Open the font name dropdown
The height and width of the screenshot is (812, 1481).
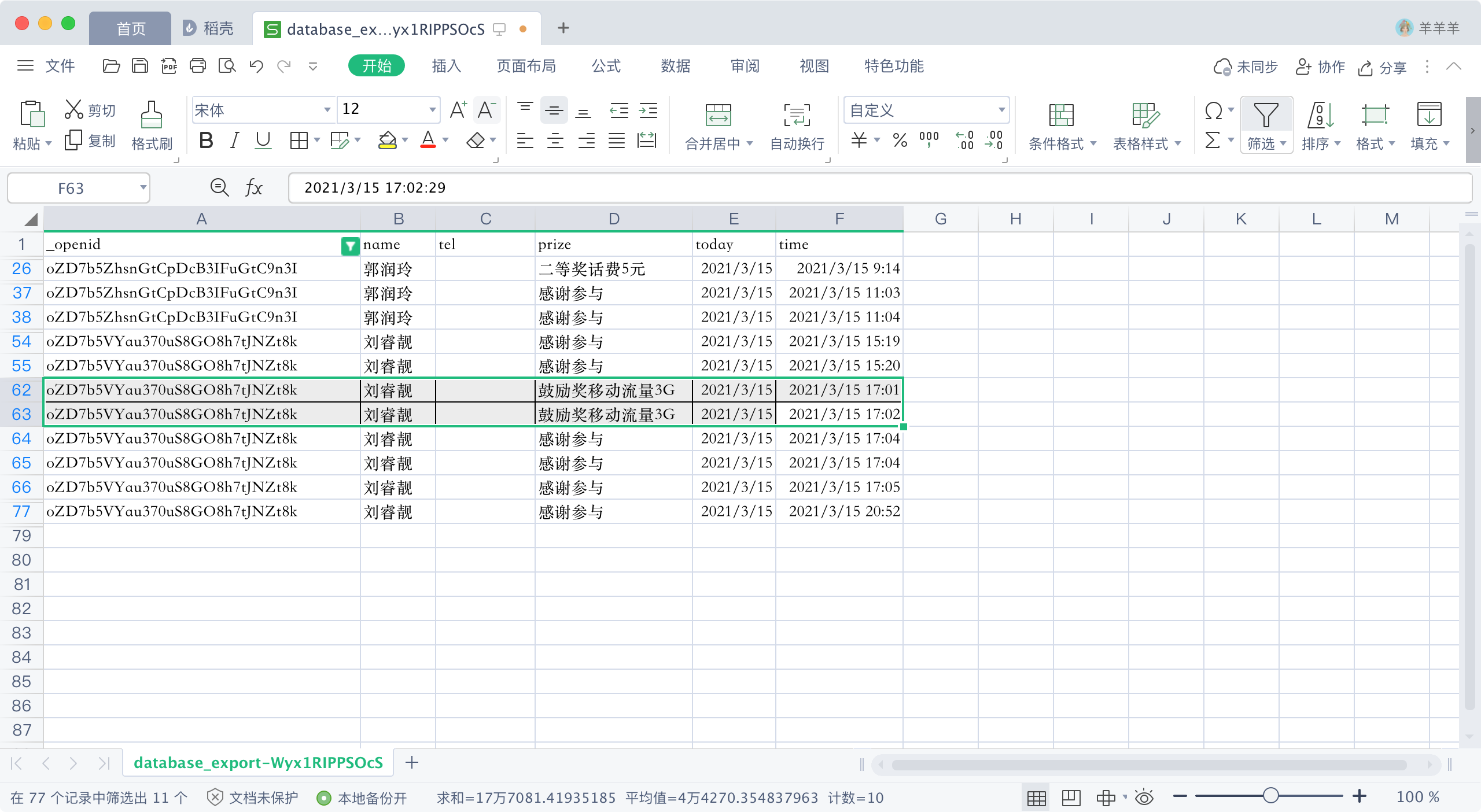pos(327,110)
